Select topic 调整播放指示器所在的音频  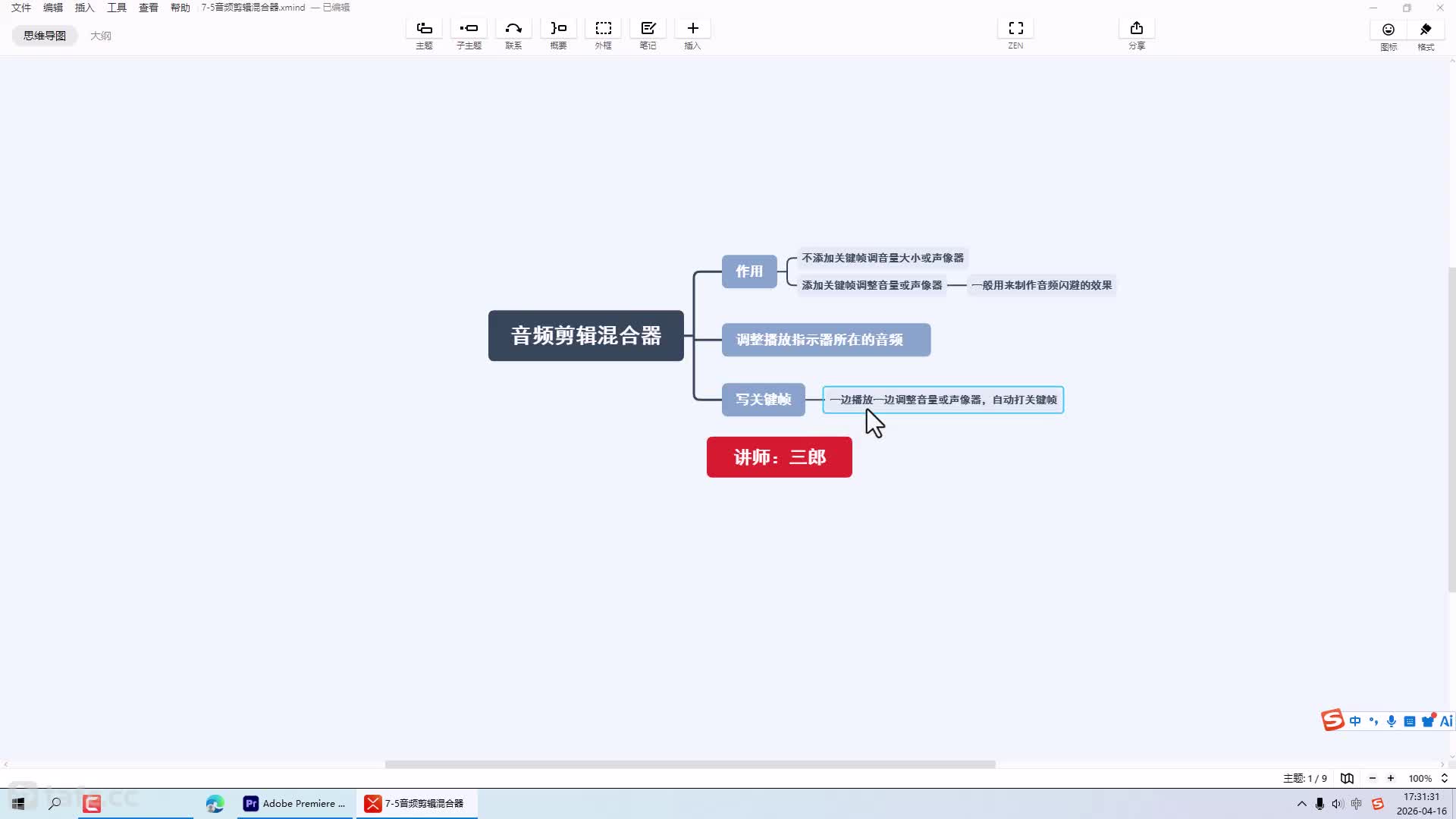pyautogui.click(x=826, y=340)
